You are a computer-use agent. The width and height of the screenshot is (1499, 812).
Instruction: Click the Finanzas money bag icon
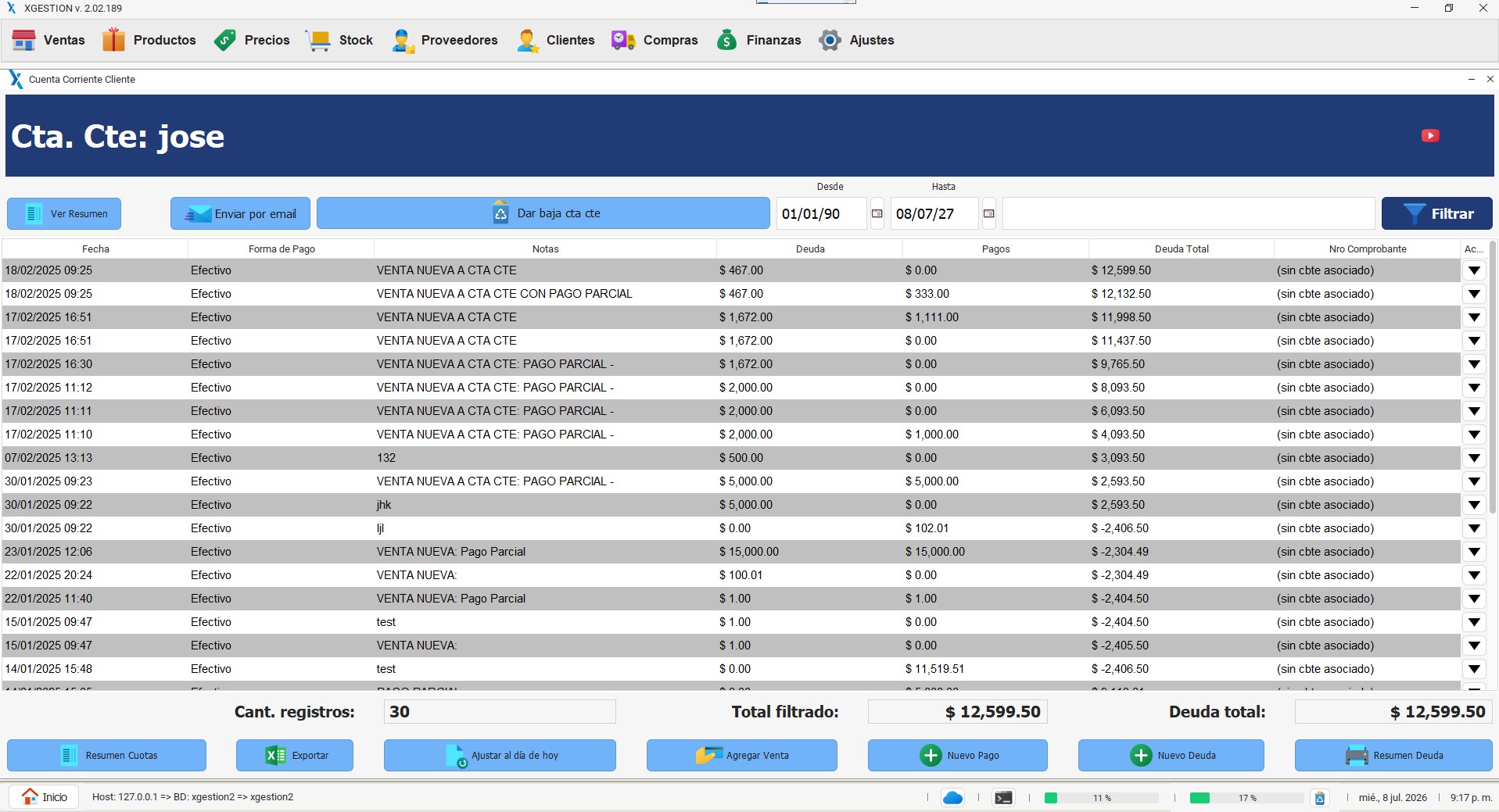point(727,40)
